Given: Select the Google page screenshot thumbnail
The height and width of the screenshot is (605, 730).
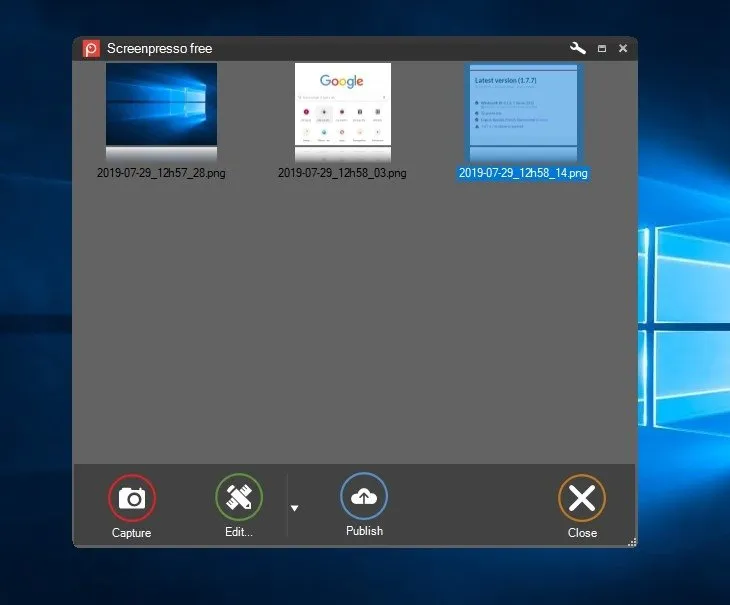Looking at the screenshot, I should (342, 112).
